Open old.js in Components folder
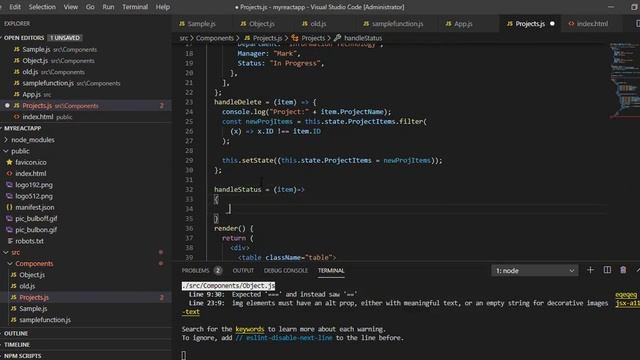 (x=86, y=286)
